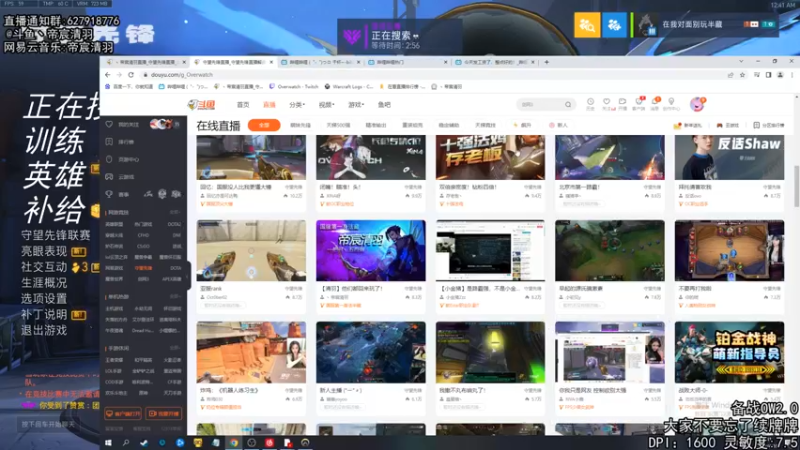
Task: Click the yellow search icon in Overwatch top bar
Action: pyautogui.click(x=587, y=24)
